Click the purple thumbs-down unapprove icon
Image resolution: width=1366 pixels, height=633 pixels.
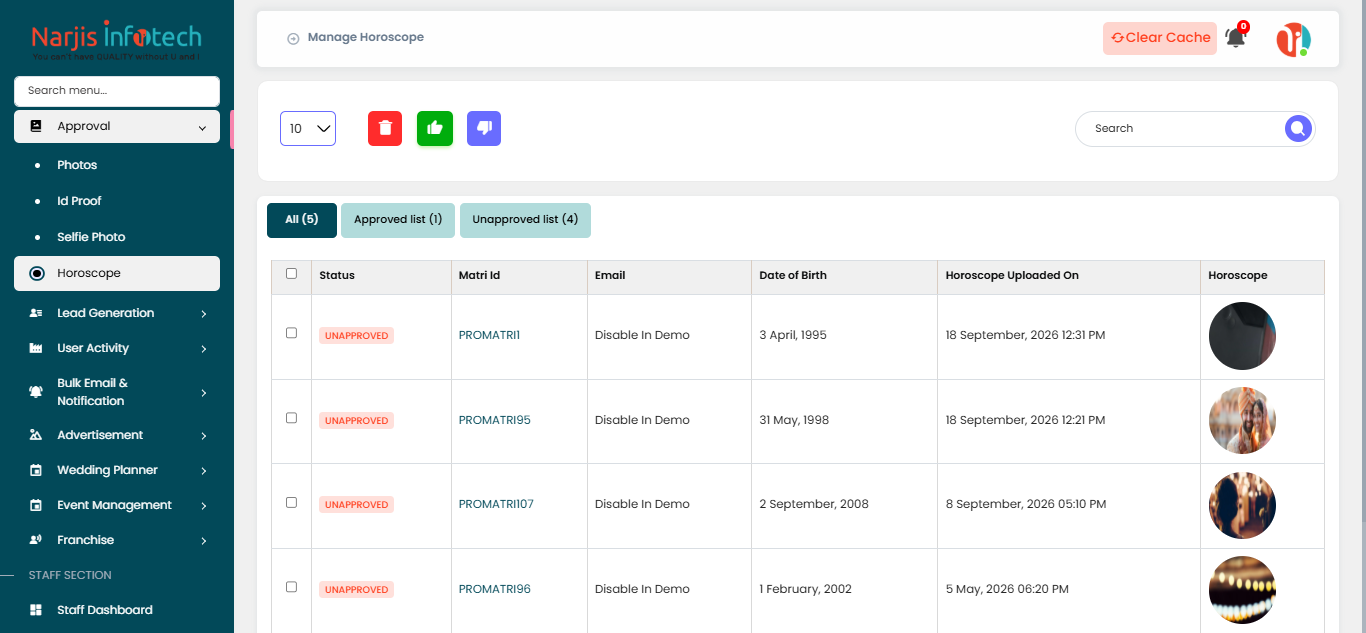484,128
